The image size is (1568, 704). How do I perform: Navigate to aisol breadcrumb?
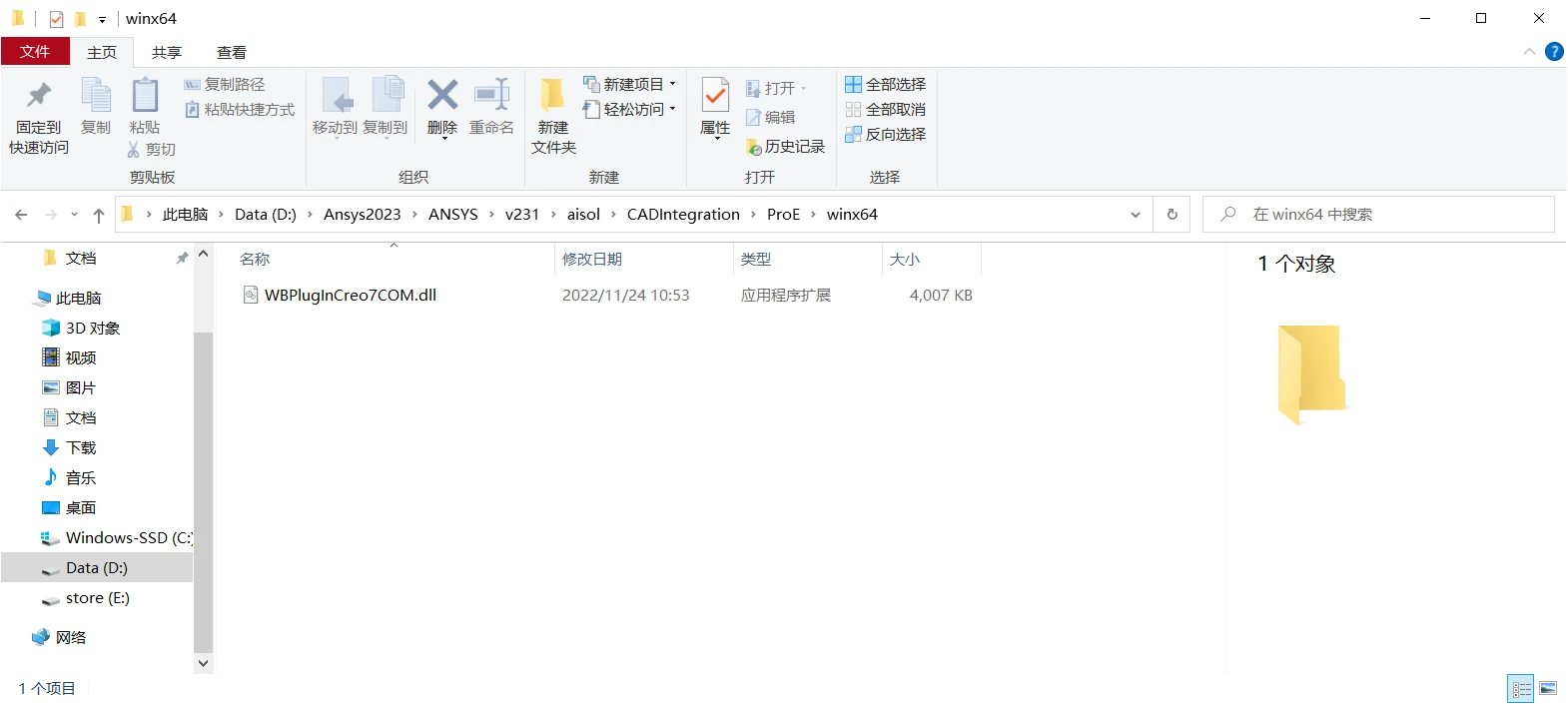coord(583,215)
